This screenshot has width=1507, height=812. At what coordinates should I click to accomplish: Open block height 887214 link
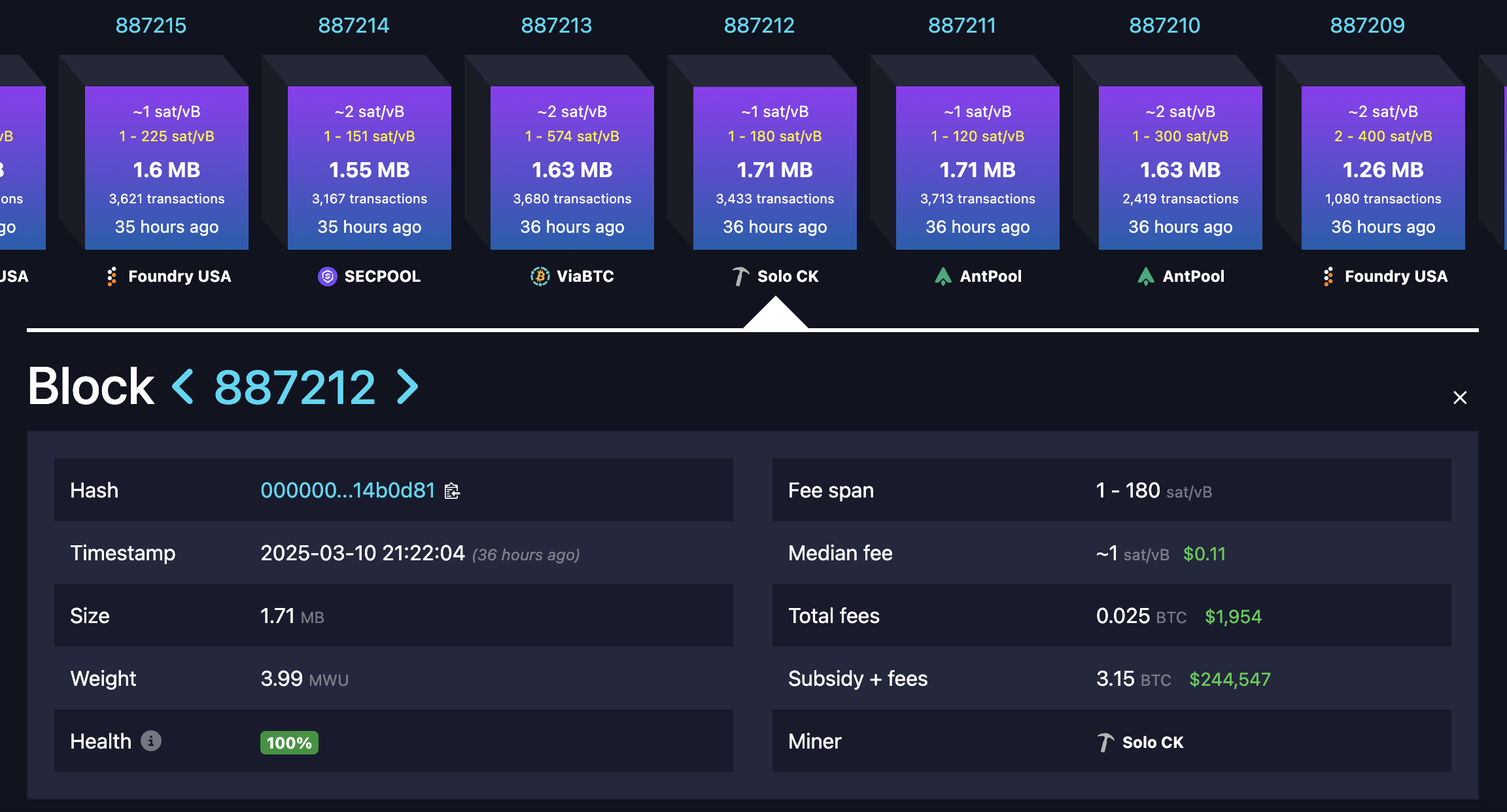click(353, 25)
